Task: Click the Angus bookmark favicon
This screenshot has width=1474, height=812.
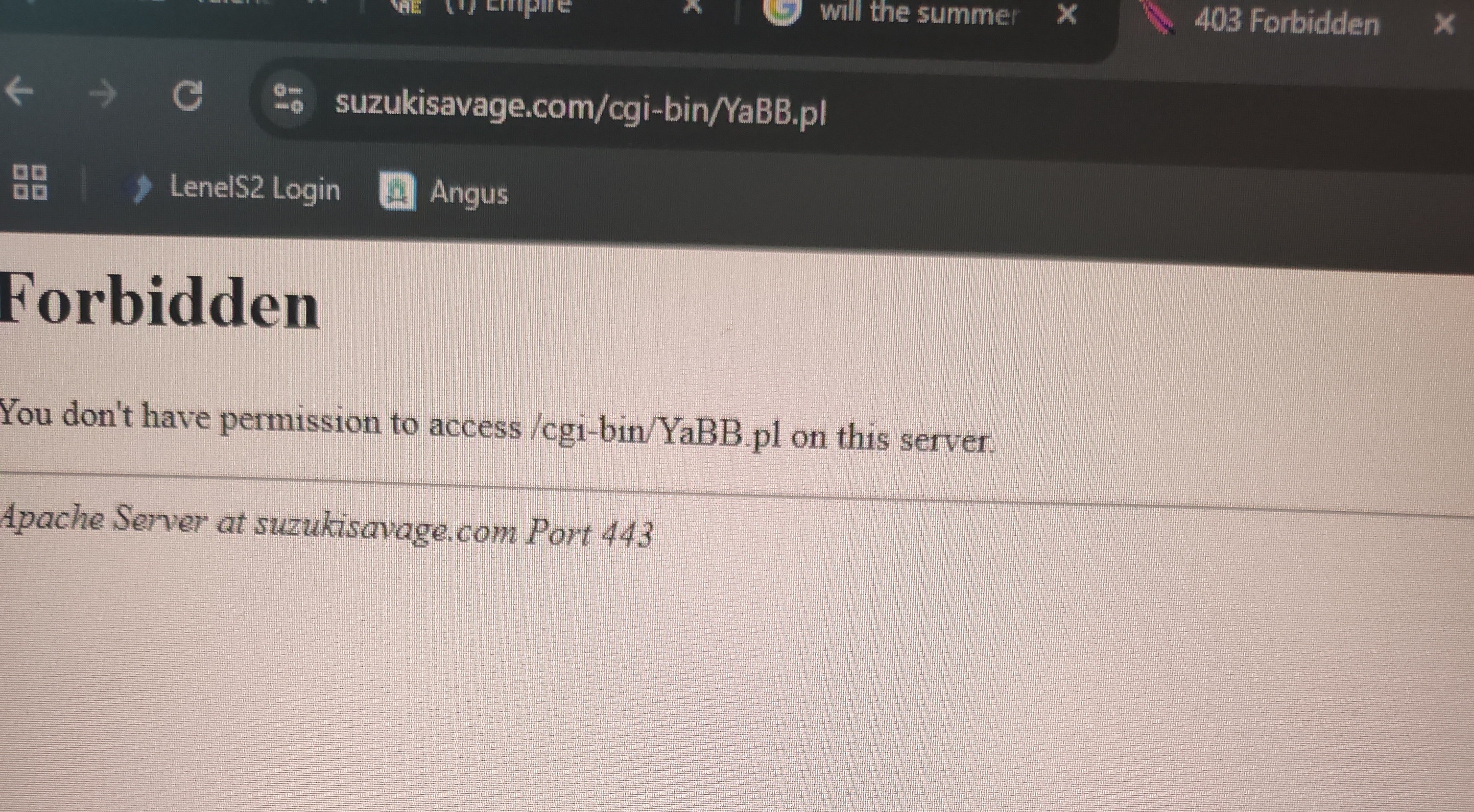Action: point(397,191)
